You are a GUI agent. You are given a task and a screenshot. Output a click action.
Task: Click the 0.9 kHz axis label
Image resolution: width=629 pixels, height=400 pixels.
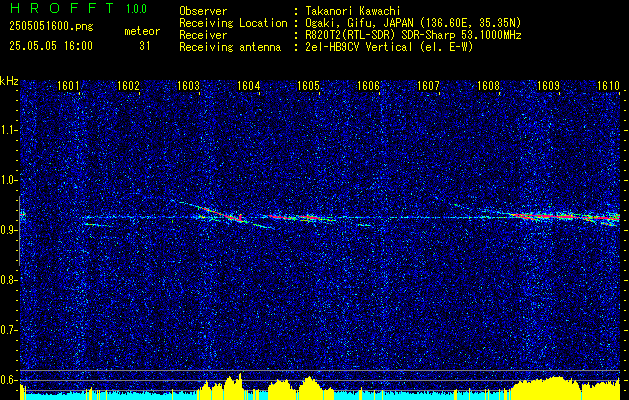coord(8,230)
